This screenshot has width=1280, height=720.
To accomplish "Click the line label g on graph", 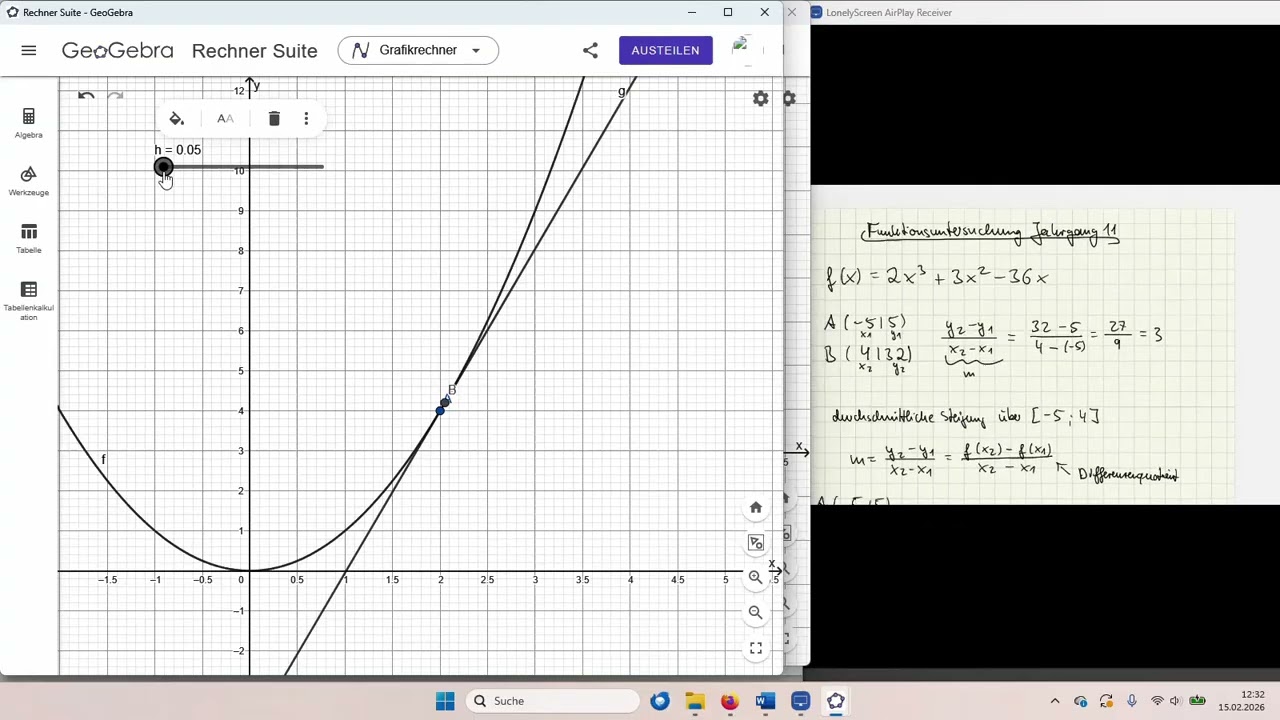I will [621, 92].
